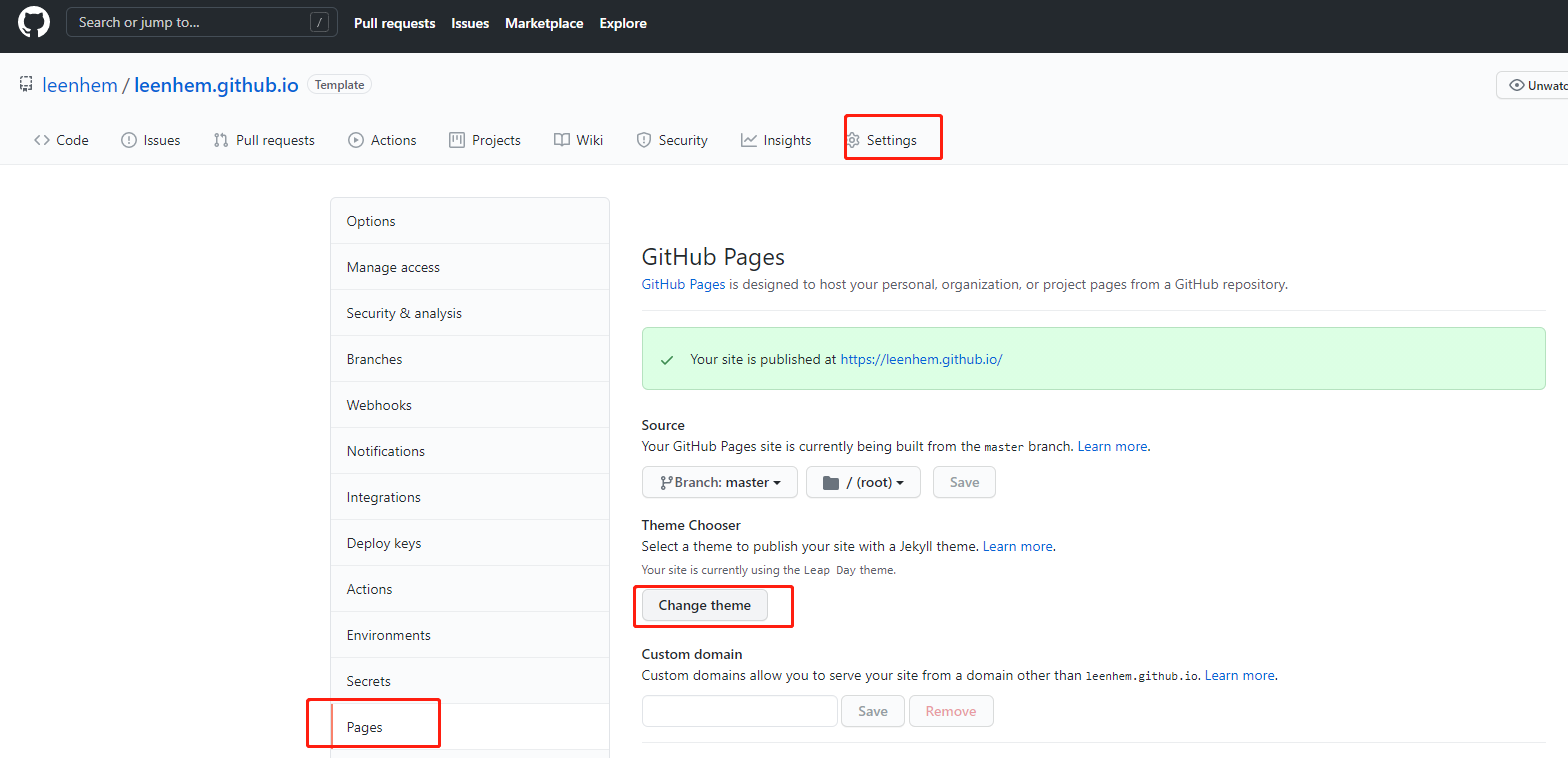This screenshot has width=1568, height=758.
Task: Click Issues in top navigation bar
Action: click(x=470, y=23)
